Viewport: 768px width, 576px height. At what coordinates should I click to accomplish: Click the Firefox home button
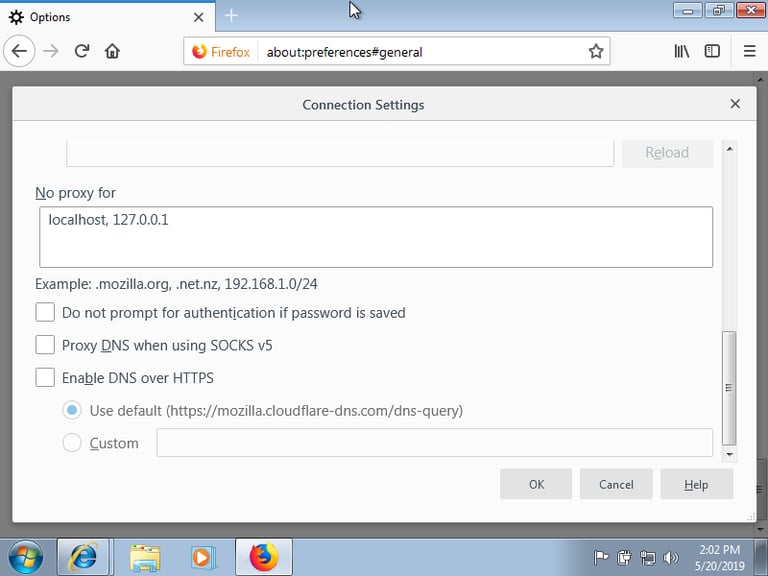(112, 51)
